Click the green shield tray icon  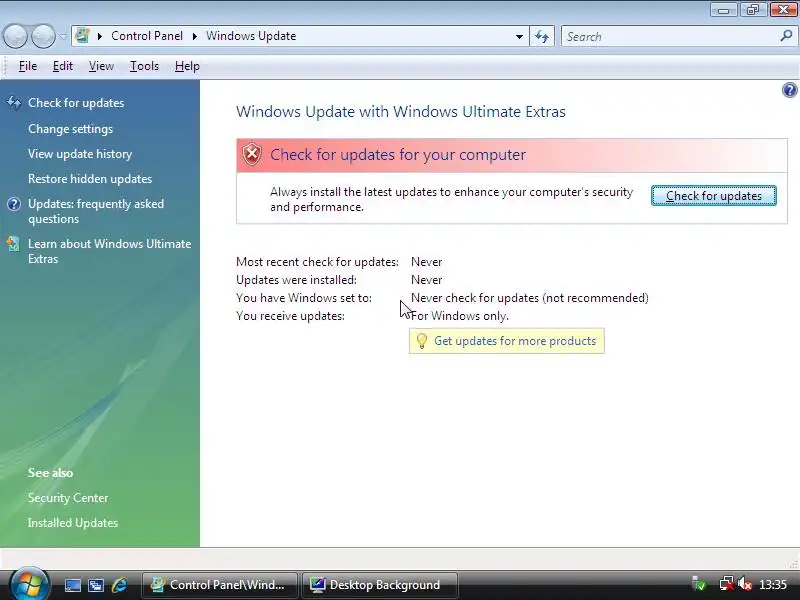point(699,584)
